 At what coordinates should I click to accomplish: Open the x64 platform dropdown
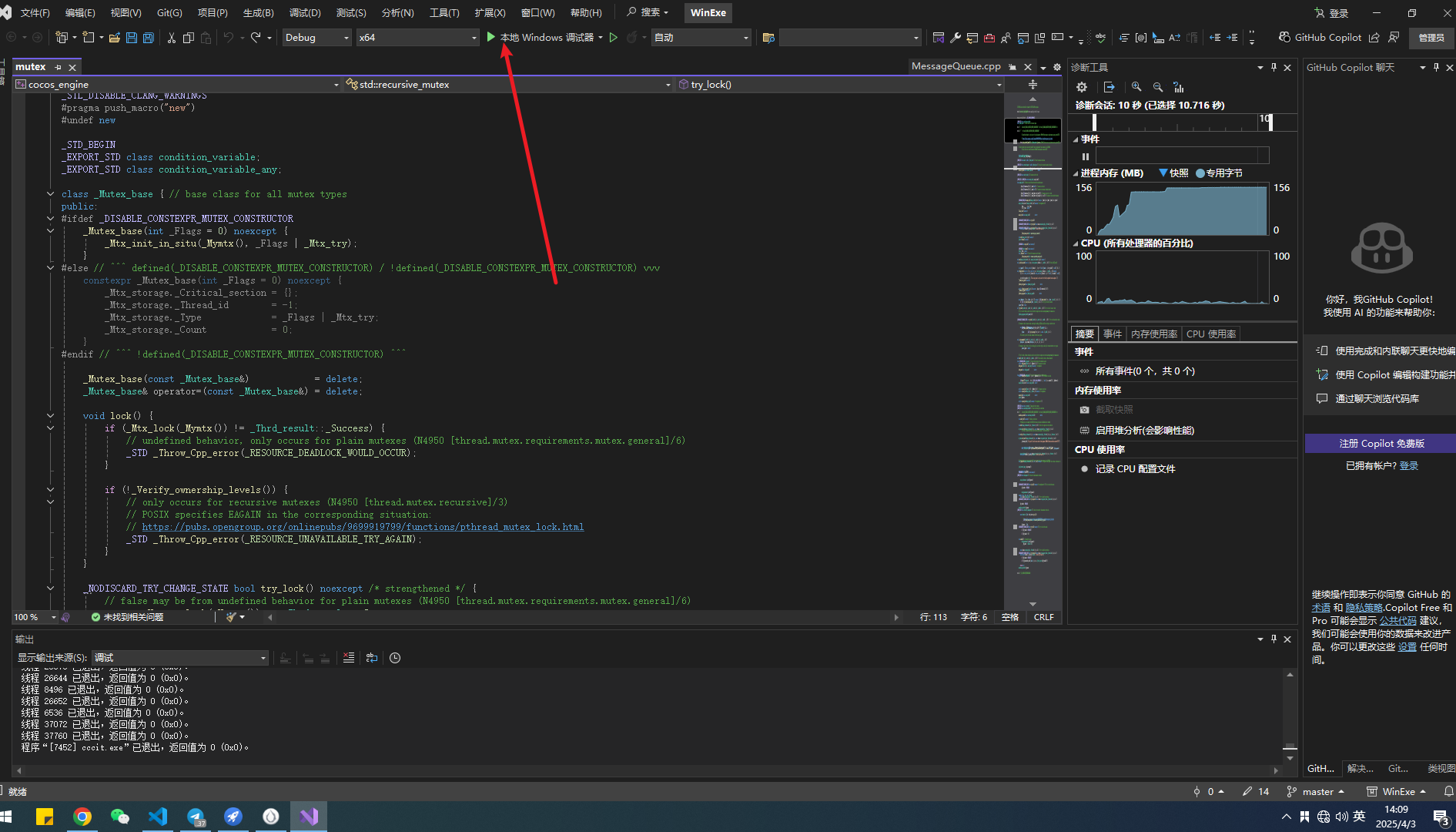point(417,38)
